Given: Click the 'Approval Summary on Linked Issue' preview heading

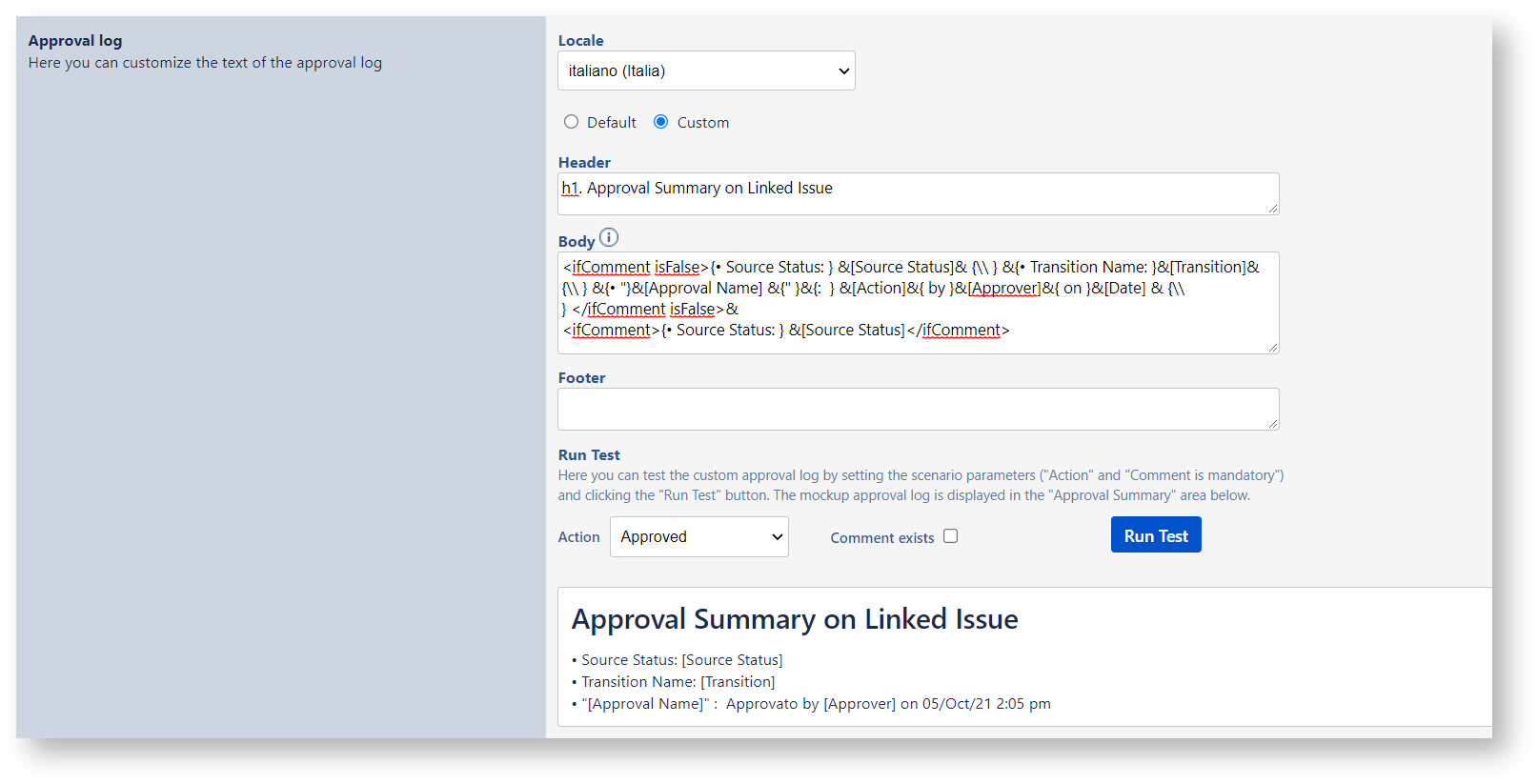Looking at the screenshot, I should coord(794,619).
